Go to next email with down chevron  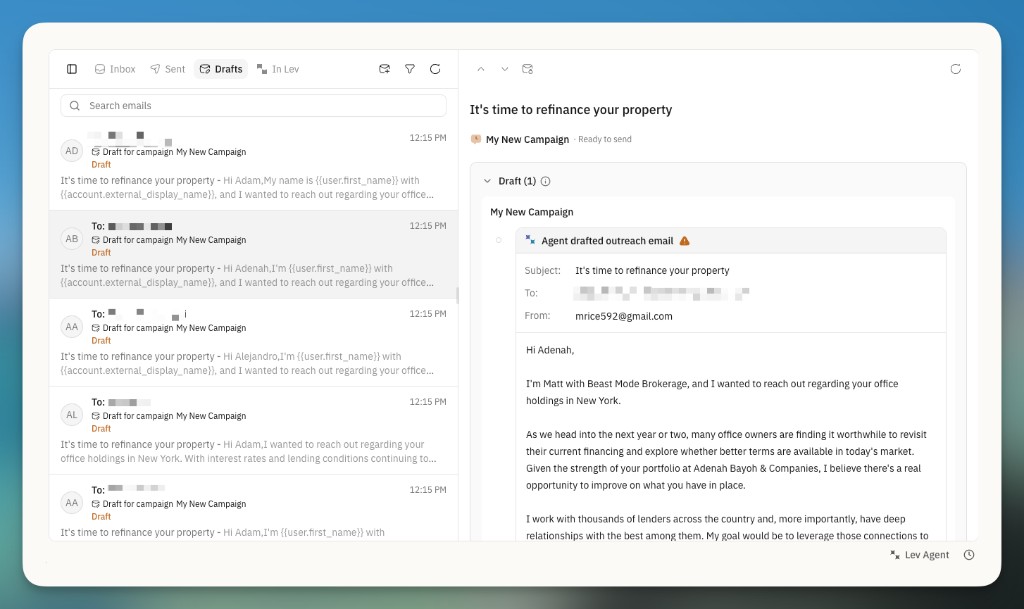pos(505,69)
